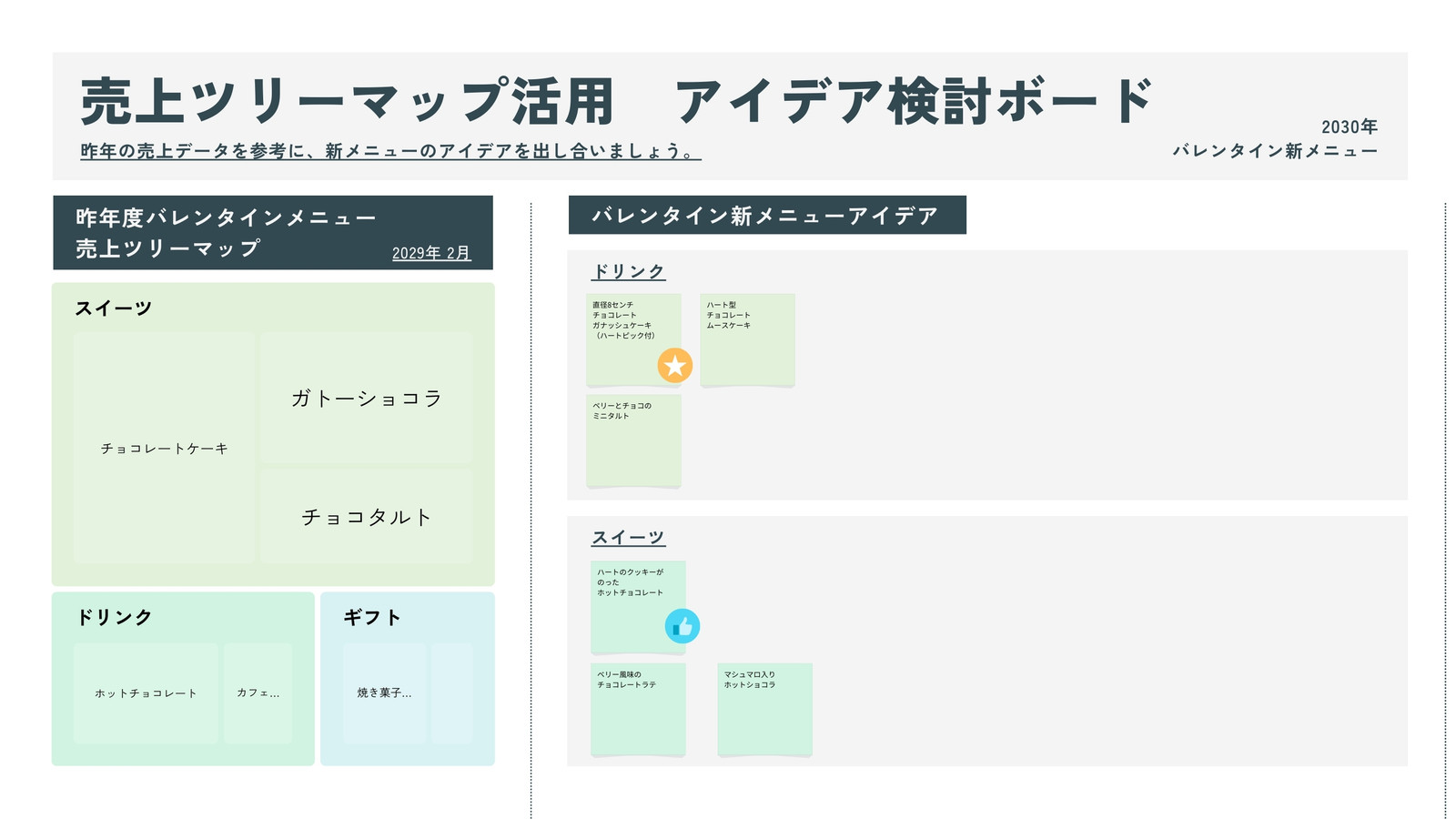Click the ガトーショコラ treemap tile

pyautogui.click(x=367, y=398)
